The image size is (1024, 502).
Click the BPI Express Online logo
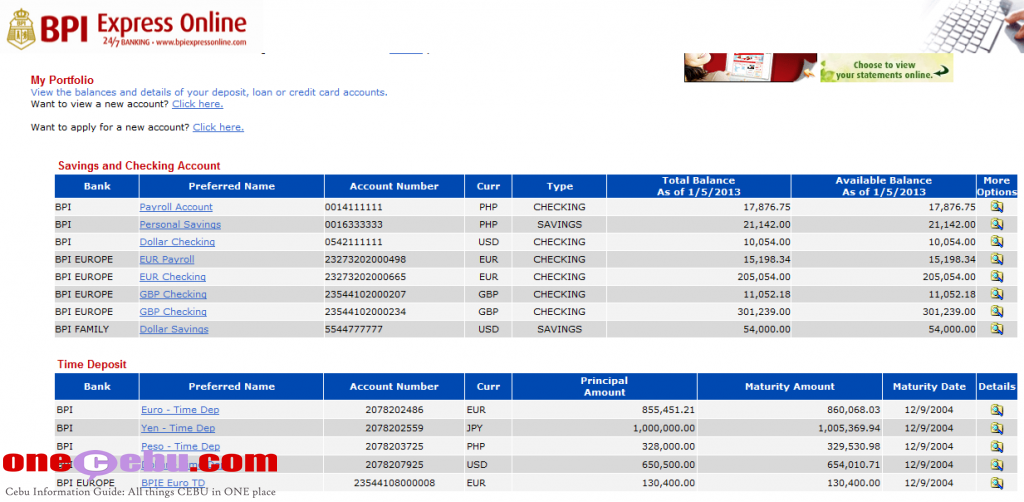coord(127,27)
